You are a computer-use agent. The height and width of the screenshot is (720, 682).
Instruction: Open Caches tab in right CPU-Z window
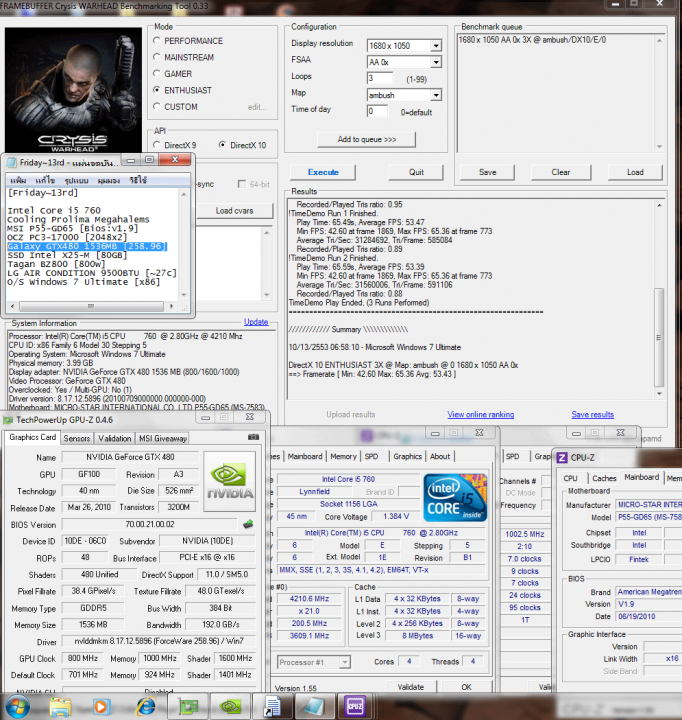pos(604,478)
